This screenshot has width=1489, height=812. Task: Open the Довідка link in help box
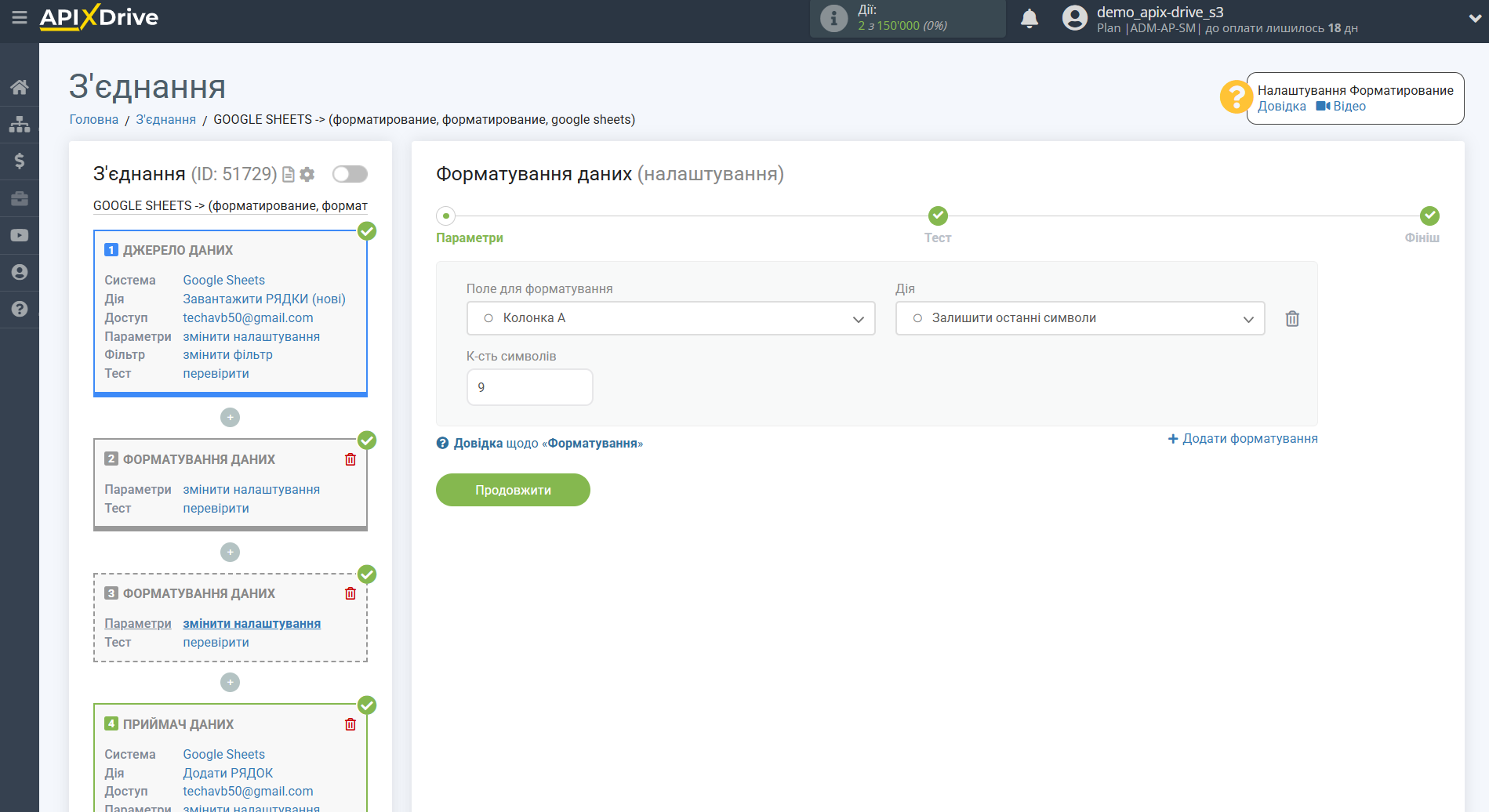click(x=1282, y=107)
